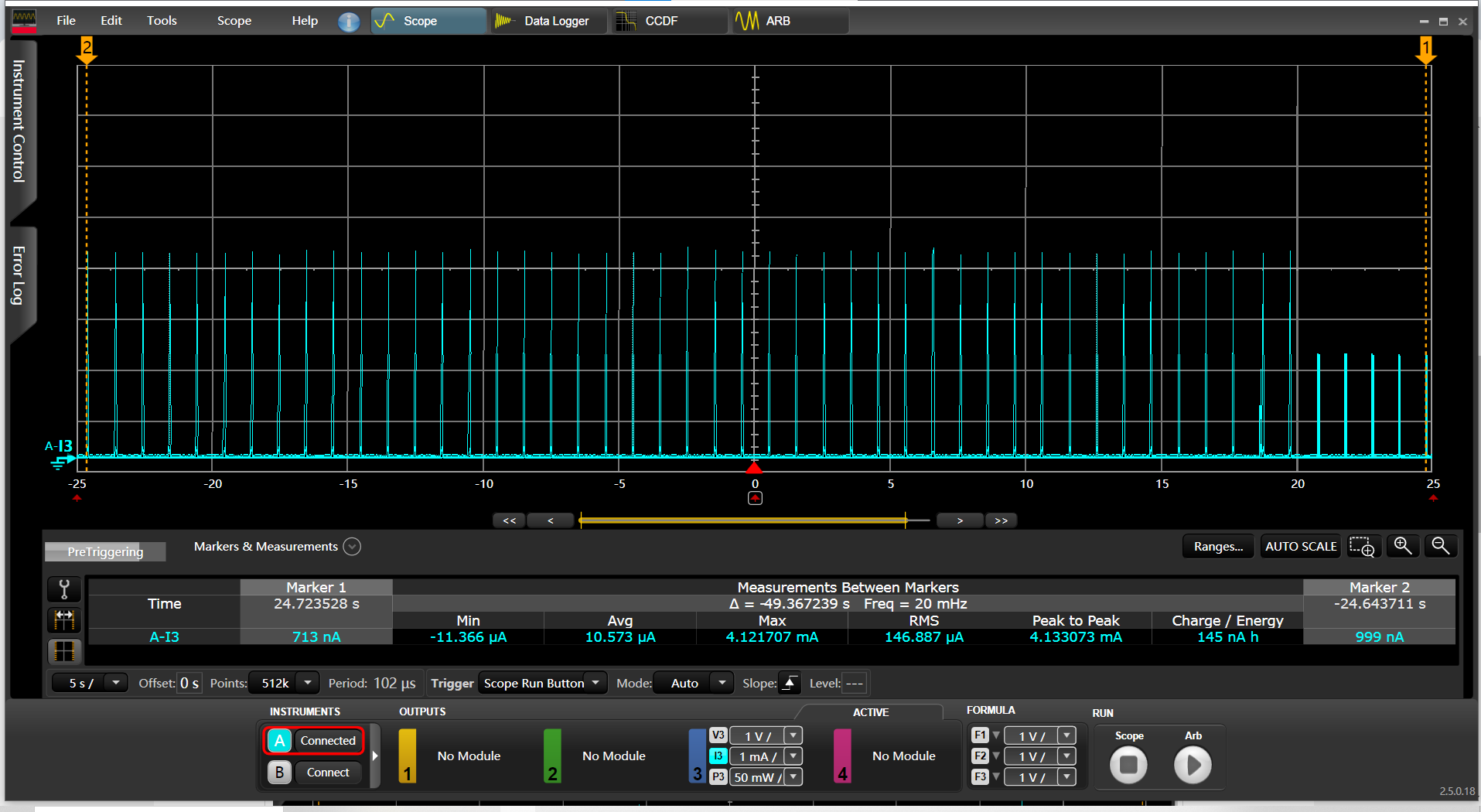Open the 5 s / time scale dropdown
This screenshot has height=812, width=1481.
[89, 683]
